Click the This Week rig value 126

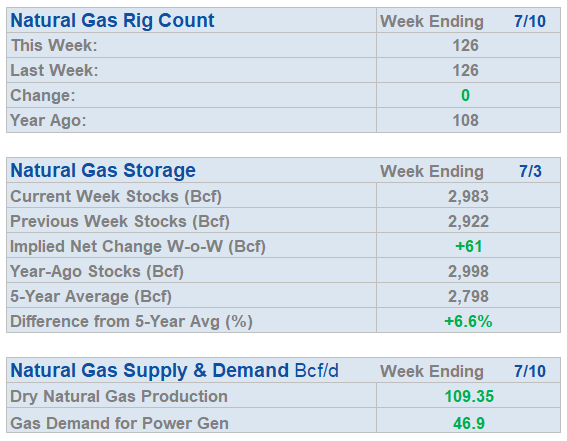(x=465, y=46)
